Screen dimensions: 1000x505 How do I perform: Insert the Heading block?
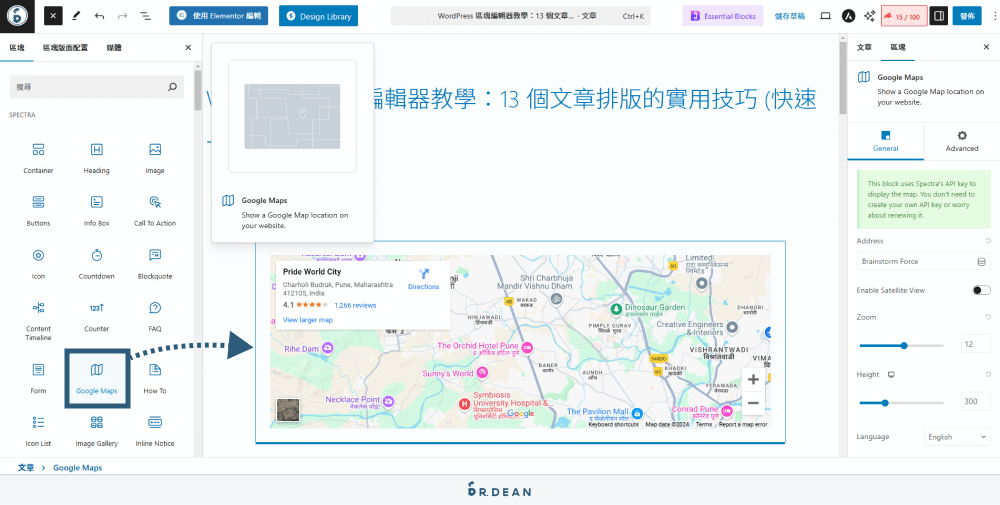pyautogui.click(x=96, y=159)
